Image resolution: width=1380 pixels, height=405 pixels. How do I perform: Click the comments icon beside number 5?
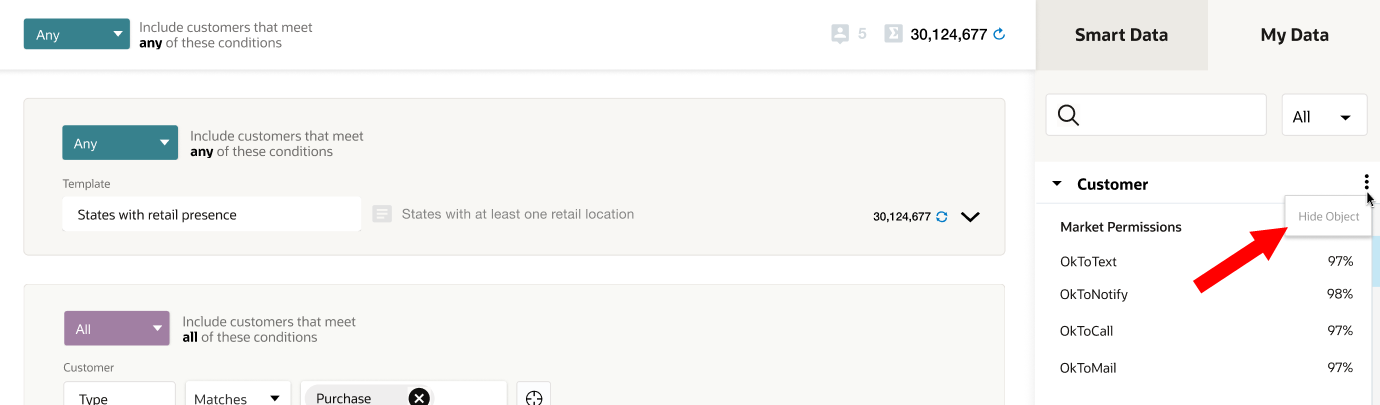840,34
